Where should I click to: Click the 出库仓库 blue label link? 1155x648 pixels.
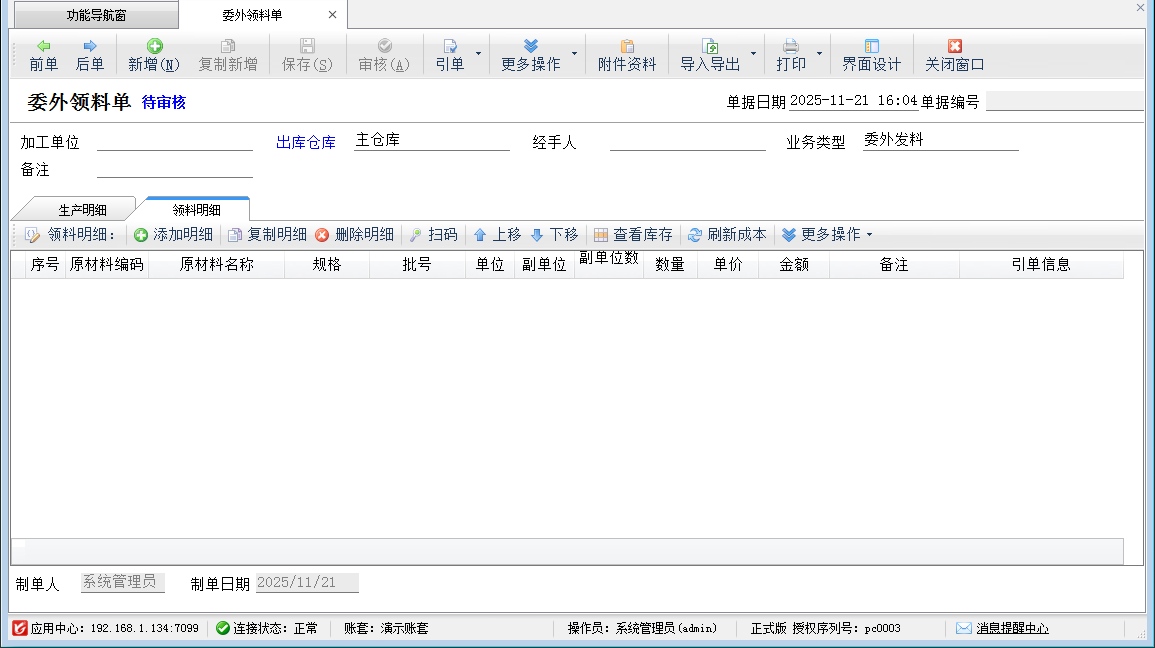click(306, 143)
